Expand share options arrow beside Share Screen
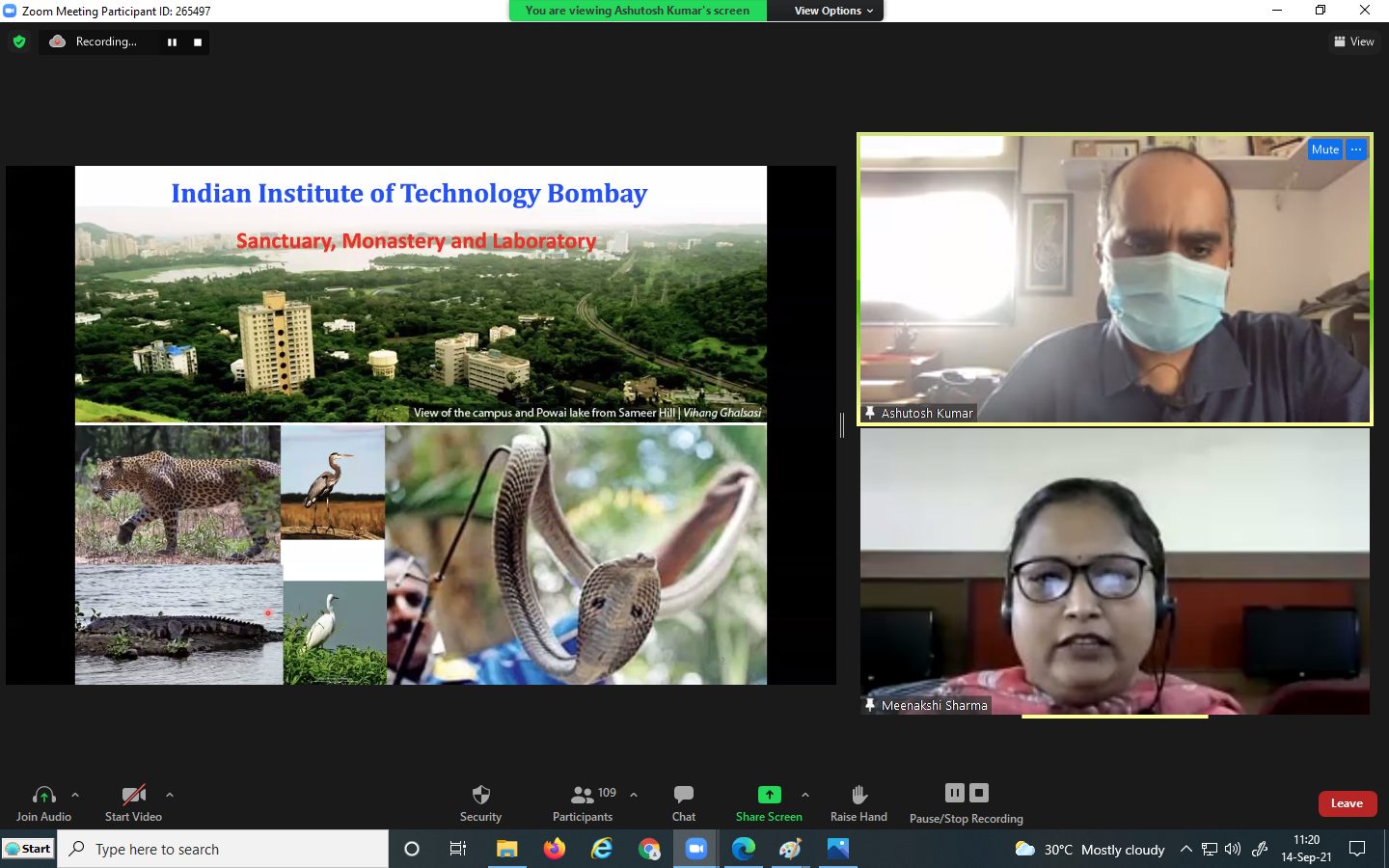Viewport: 1389px width, 868px height. (x=805, y=796)
